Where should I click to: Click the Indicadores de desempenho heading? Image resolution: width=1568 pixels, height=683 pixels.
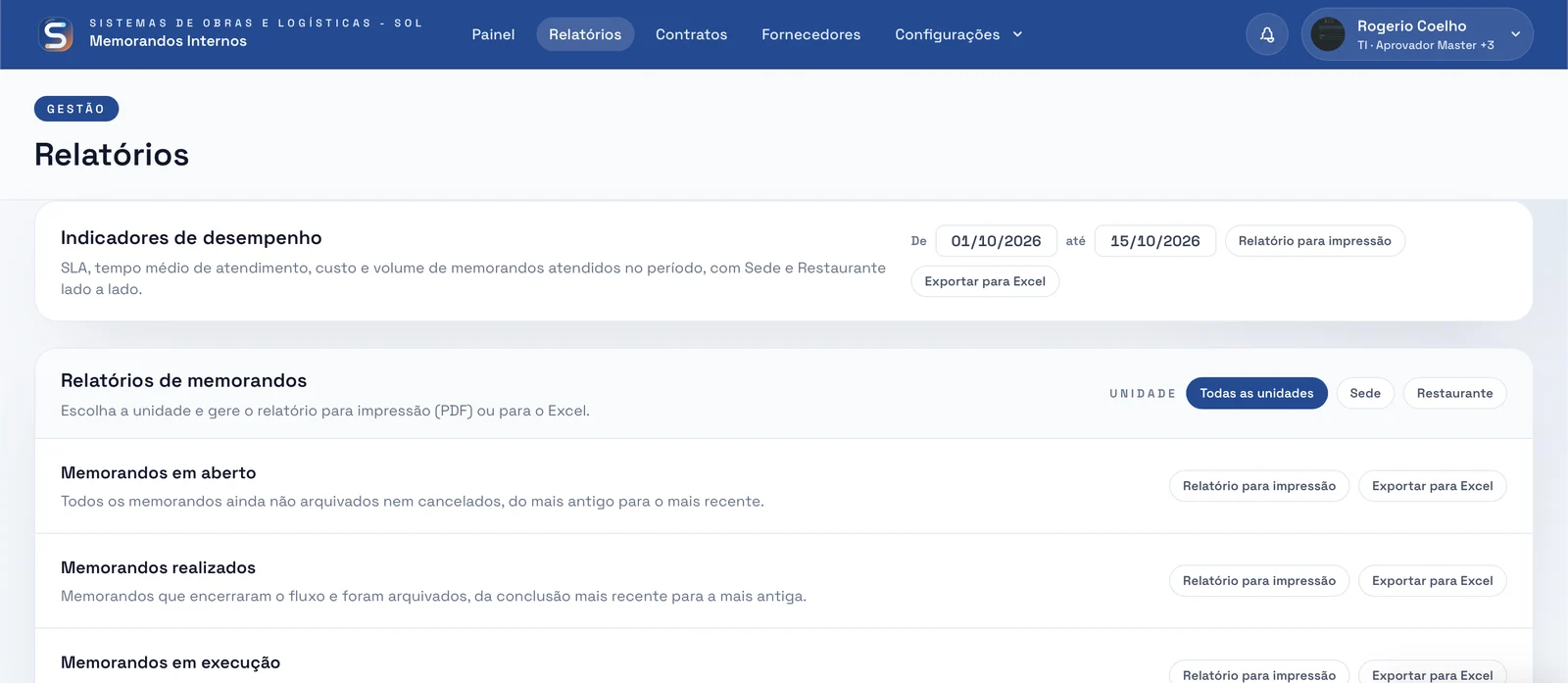point(191,238)
